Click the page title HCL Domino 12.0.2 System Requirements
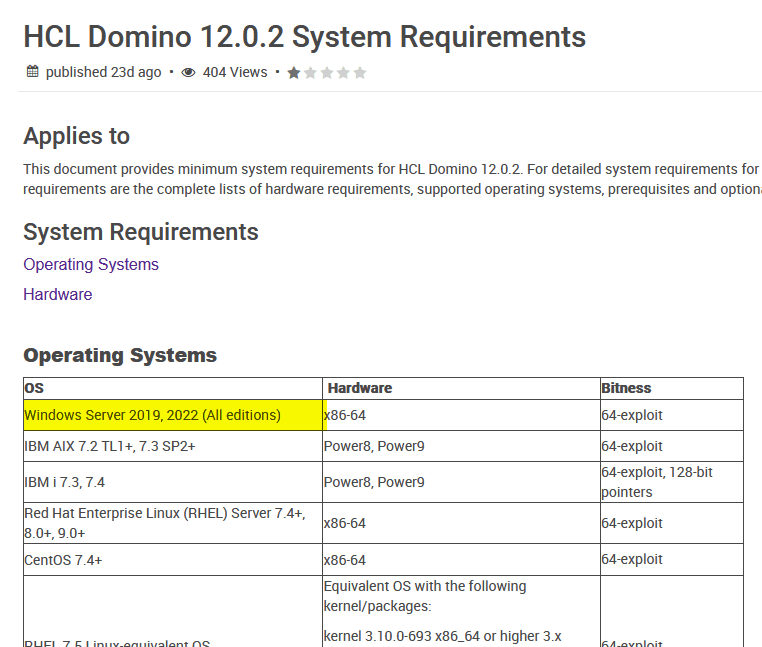This screenshot has width=762, height=647. pyautogui.click(x=305, y=37)
